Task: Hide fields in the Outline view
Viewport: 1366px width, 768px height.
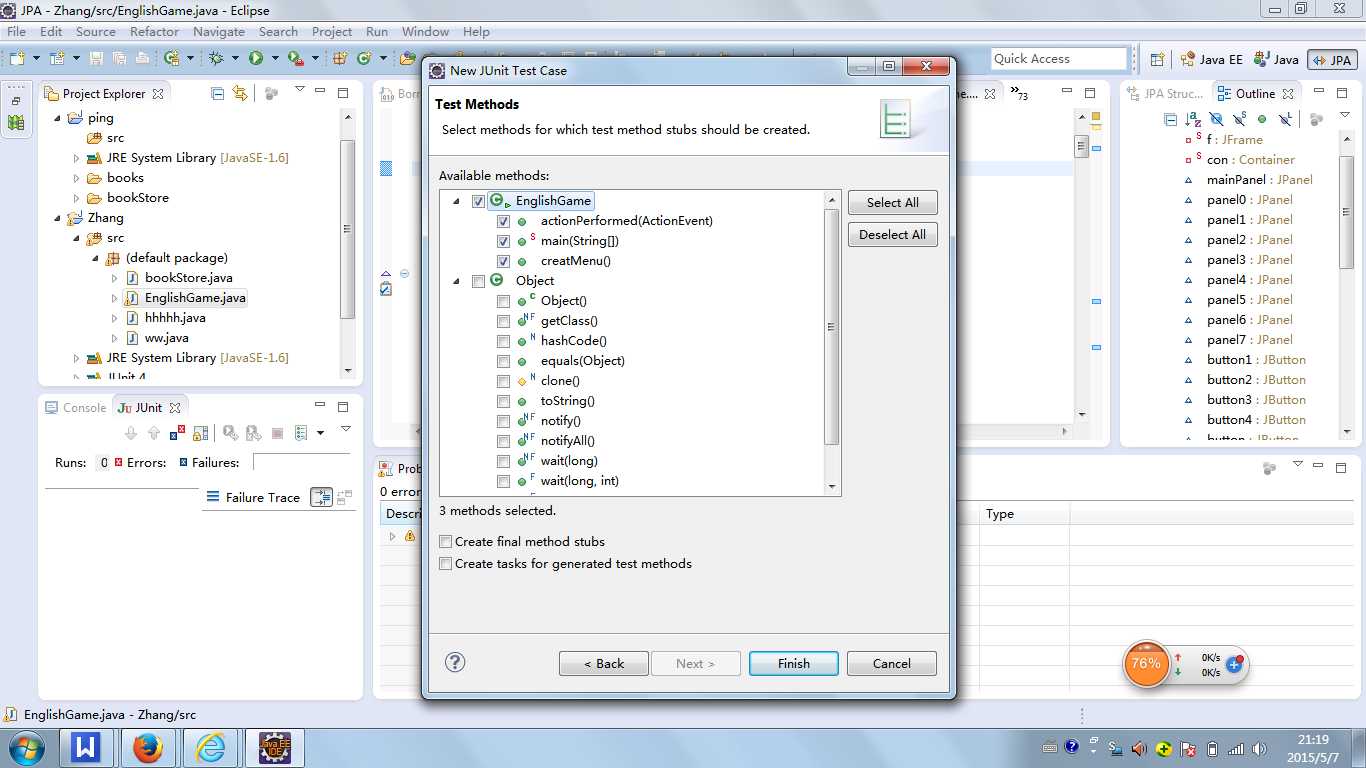Action: click(1216, 119)
